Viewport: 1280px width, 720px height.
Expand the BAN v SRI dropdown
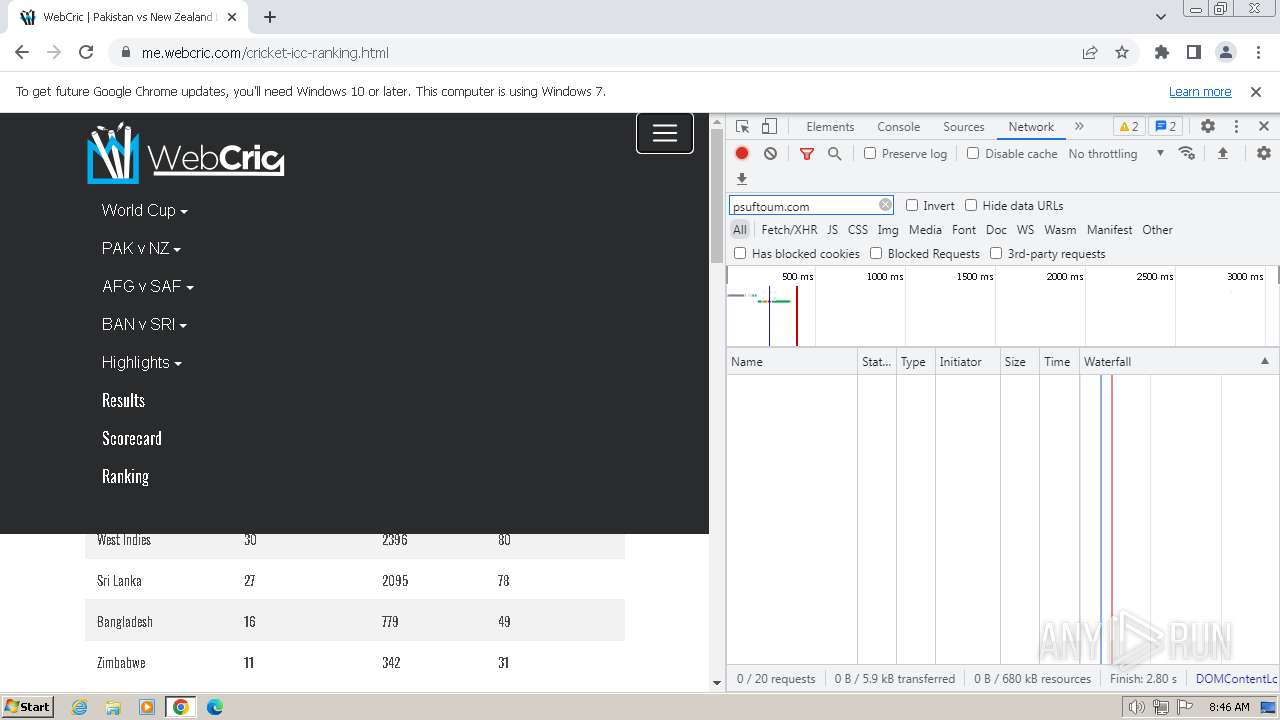(144, 324)
